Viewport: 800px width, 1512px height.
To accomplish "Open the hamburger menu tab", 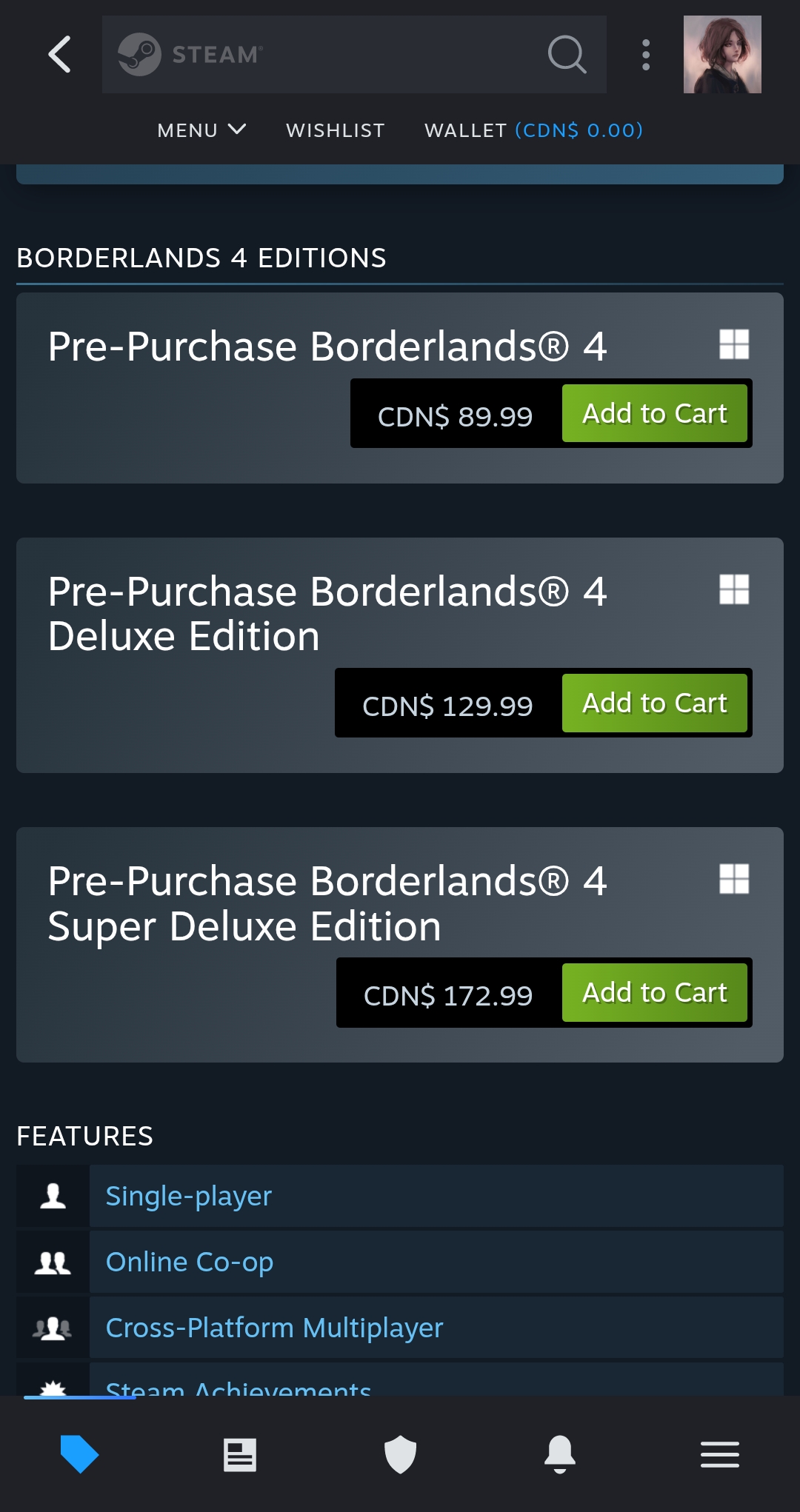I will coord(720,1454).
